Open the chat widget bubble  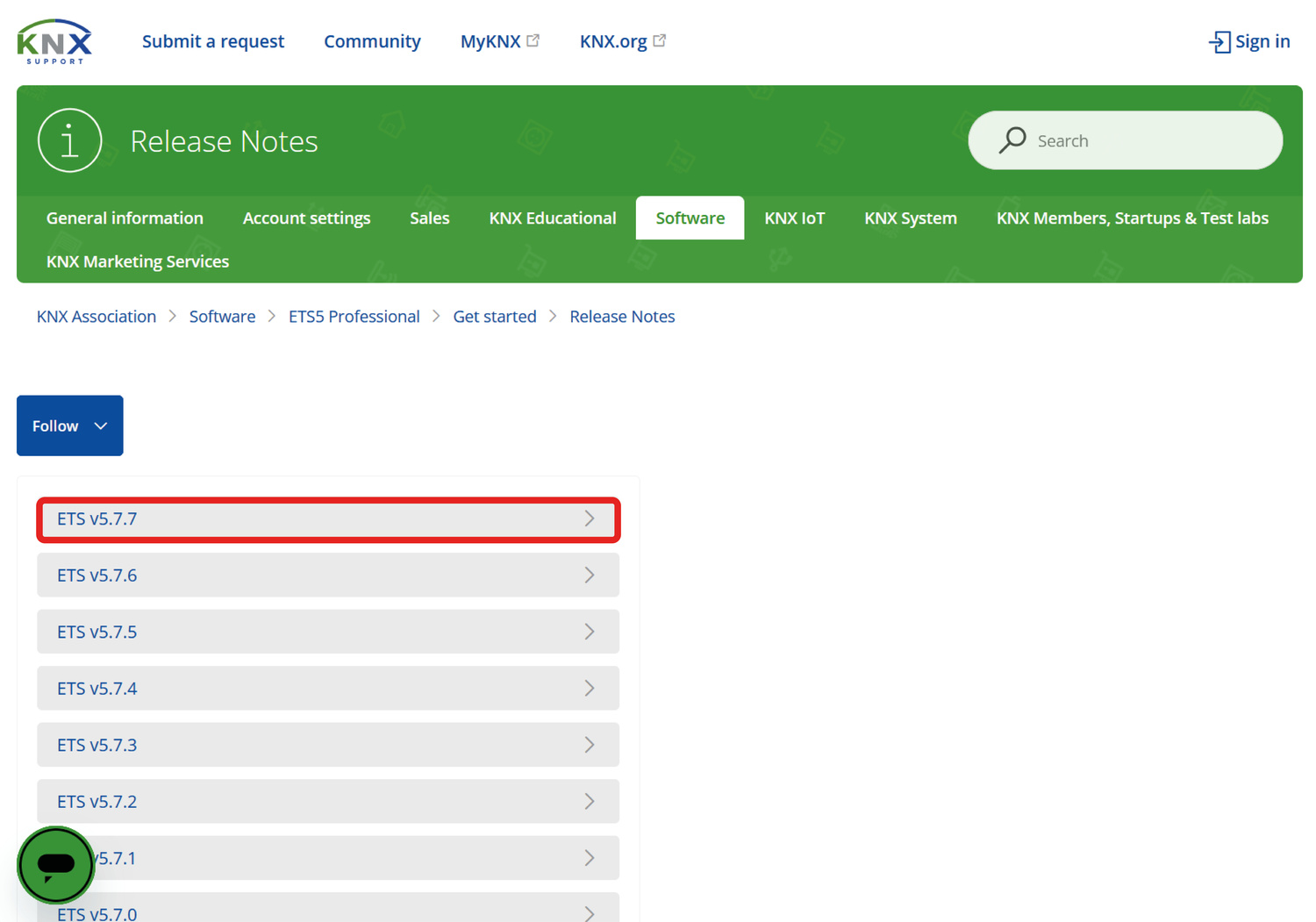coord(55,865)
